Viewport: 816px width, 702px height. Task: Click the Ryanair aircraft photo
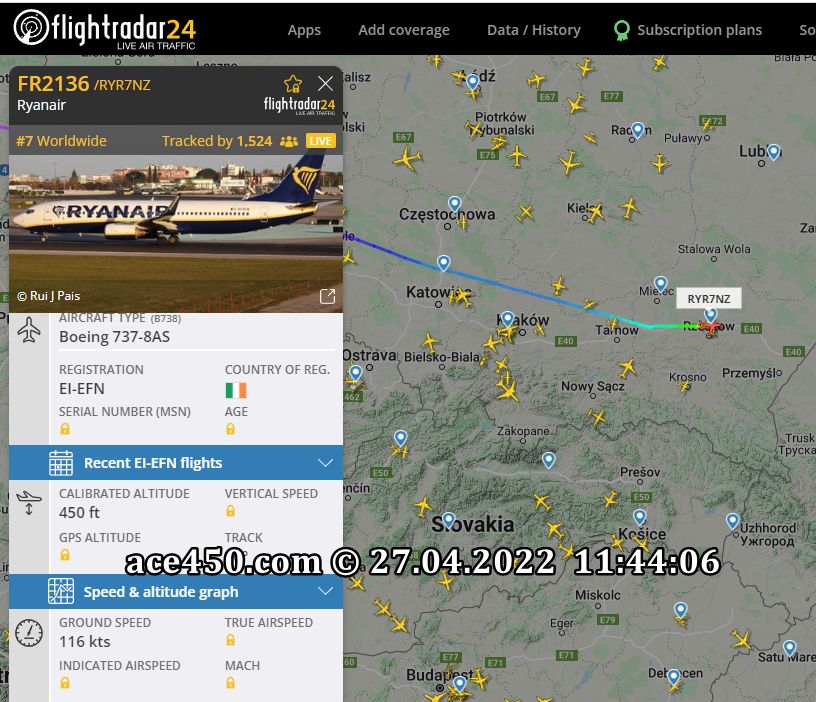(x=176, y=234)
